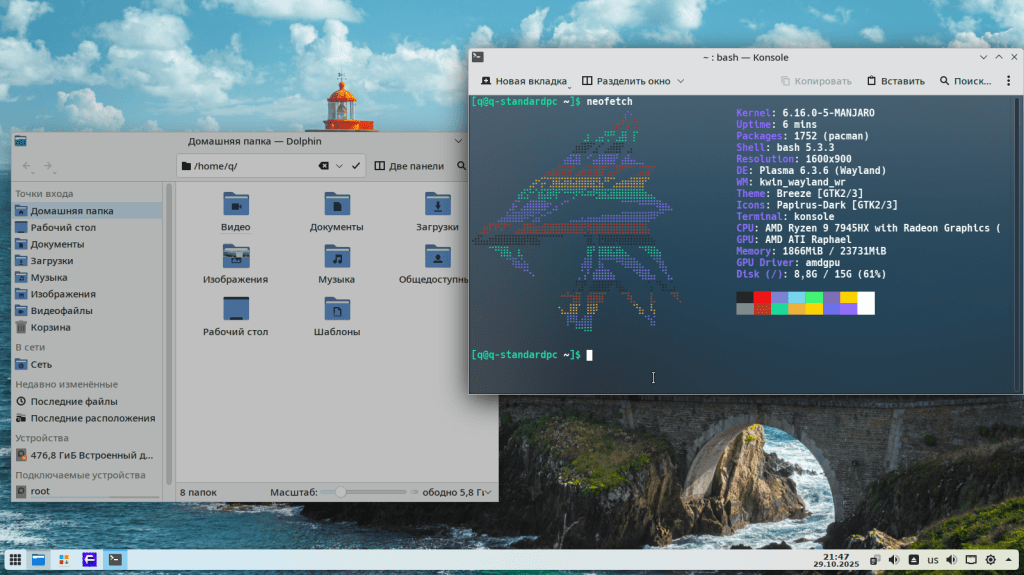Toggle Две панели split view

coord(408,166)
